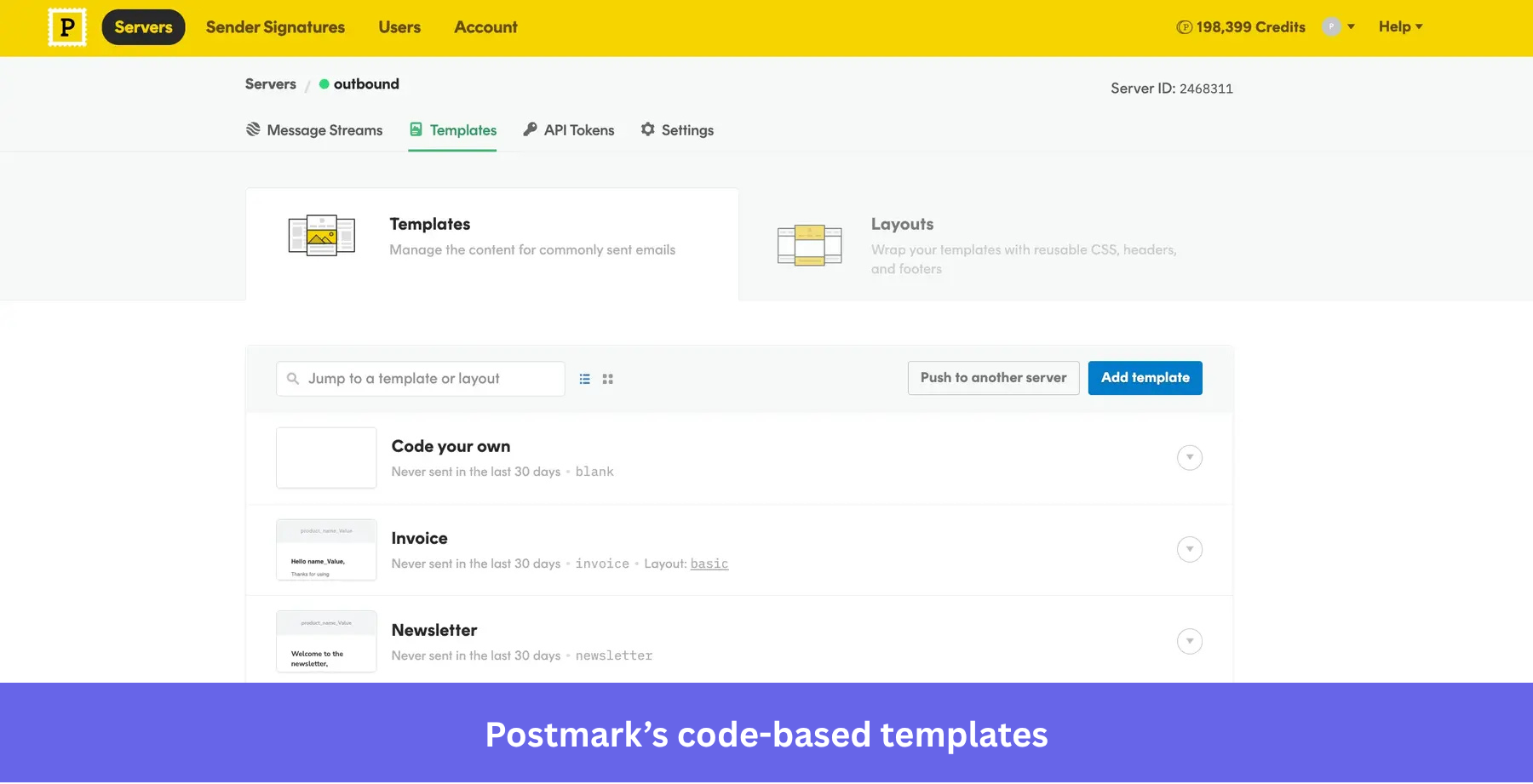Switch to the Layouts card

(x=985, y=244)
